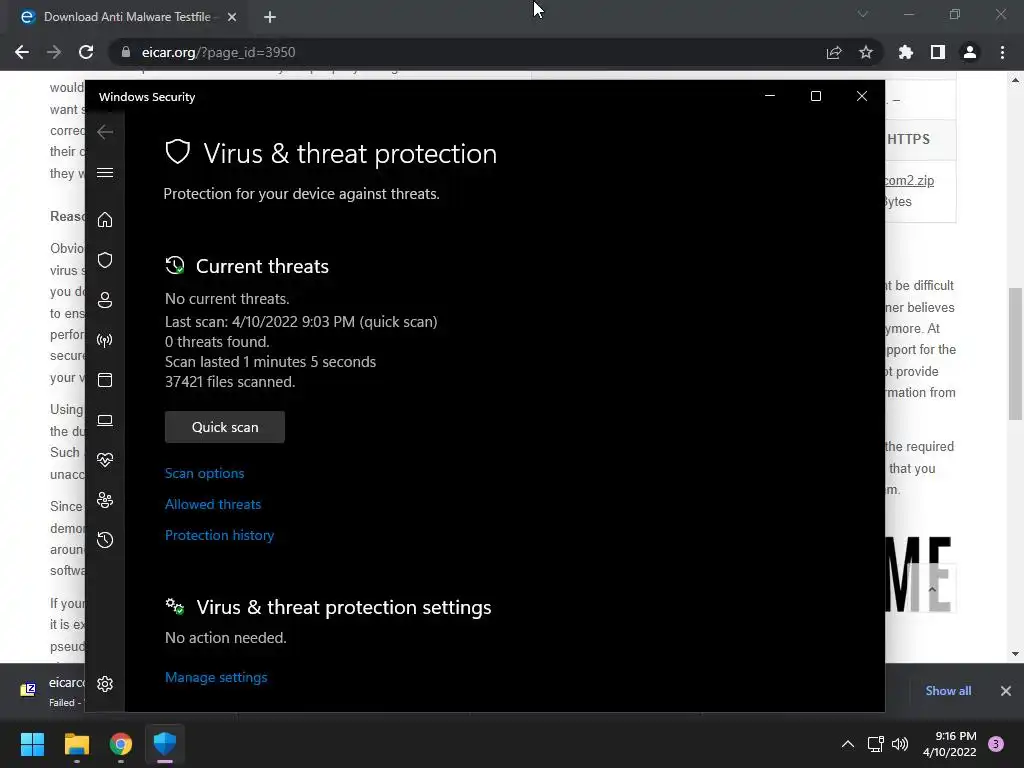Open network status tray icon
The image size is (1024, 768).
tap(876, 744)
